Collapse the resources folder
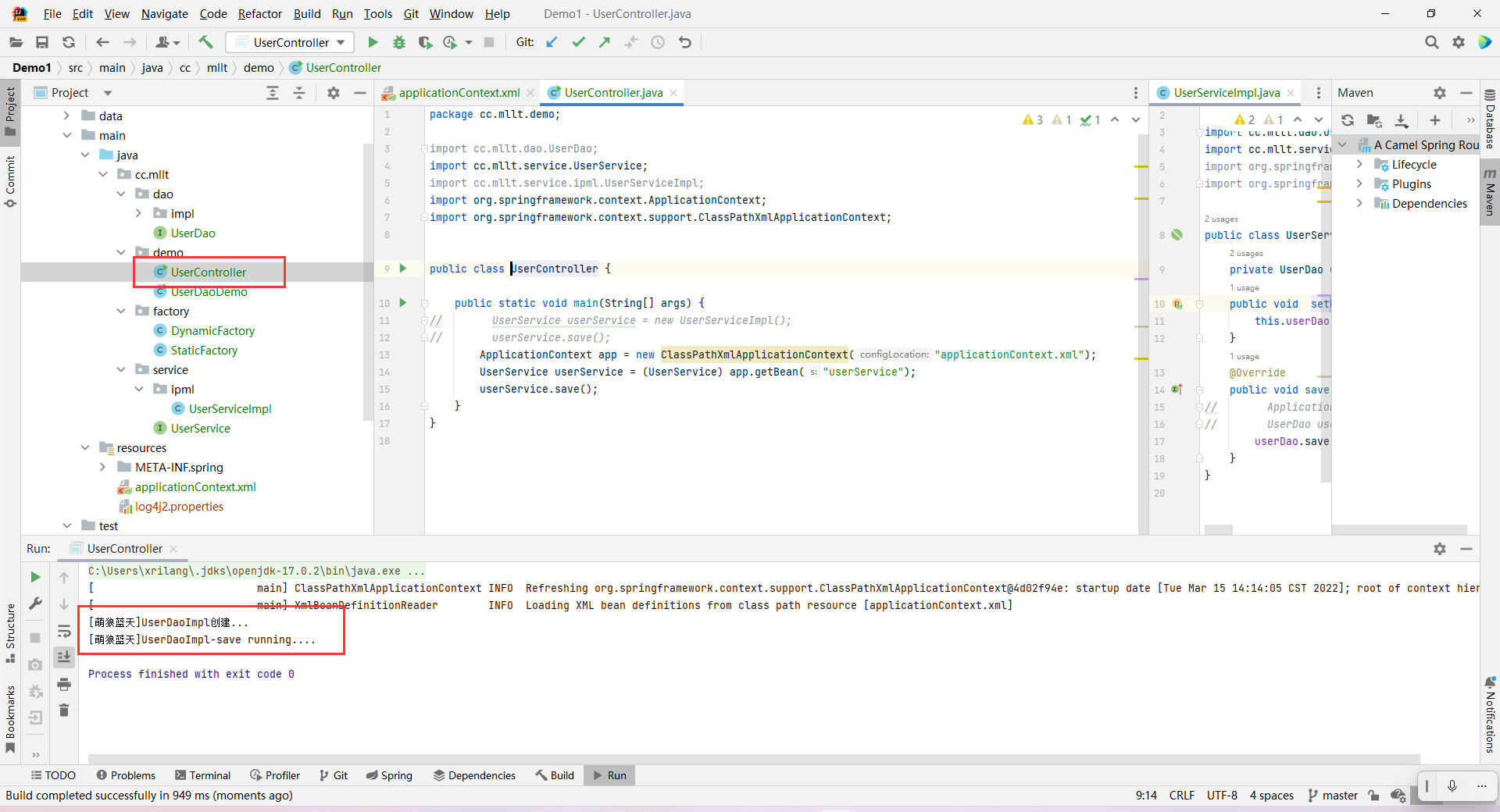Image resolution: width=1500 pixels, height=812 pixels. click(x=85, y=447)
